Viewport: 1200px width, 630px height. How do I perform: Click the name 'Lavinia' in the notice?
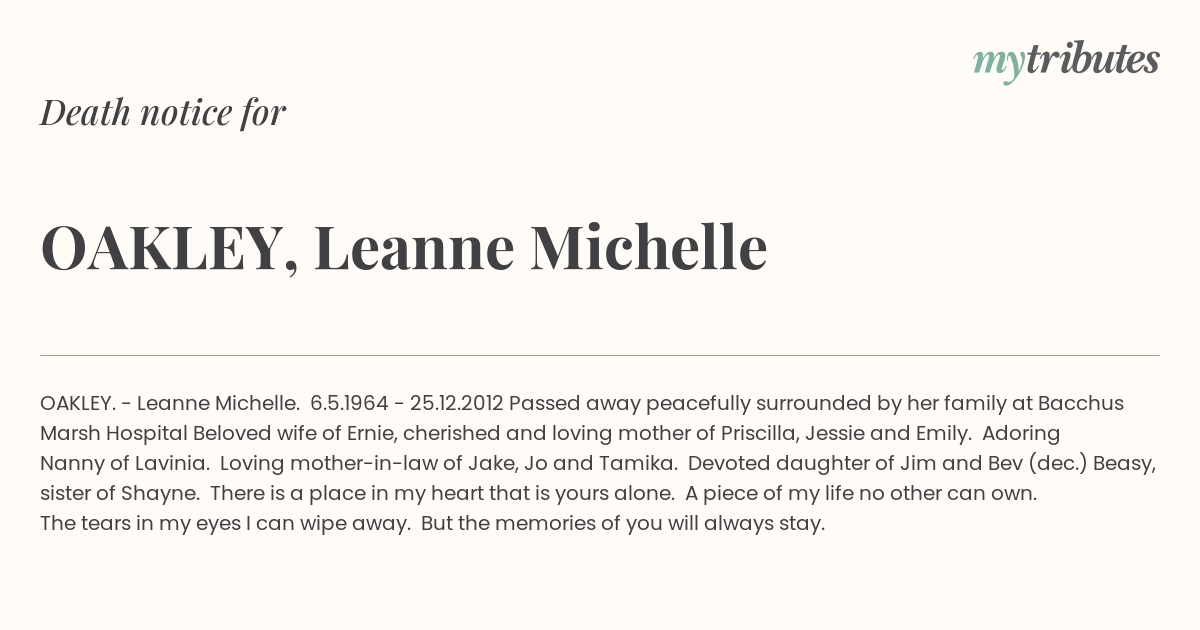tap(170, 464)
